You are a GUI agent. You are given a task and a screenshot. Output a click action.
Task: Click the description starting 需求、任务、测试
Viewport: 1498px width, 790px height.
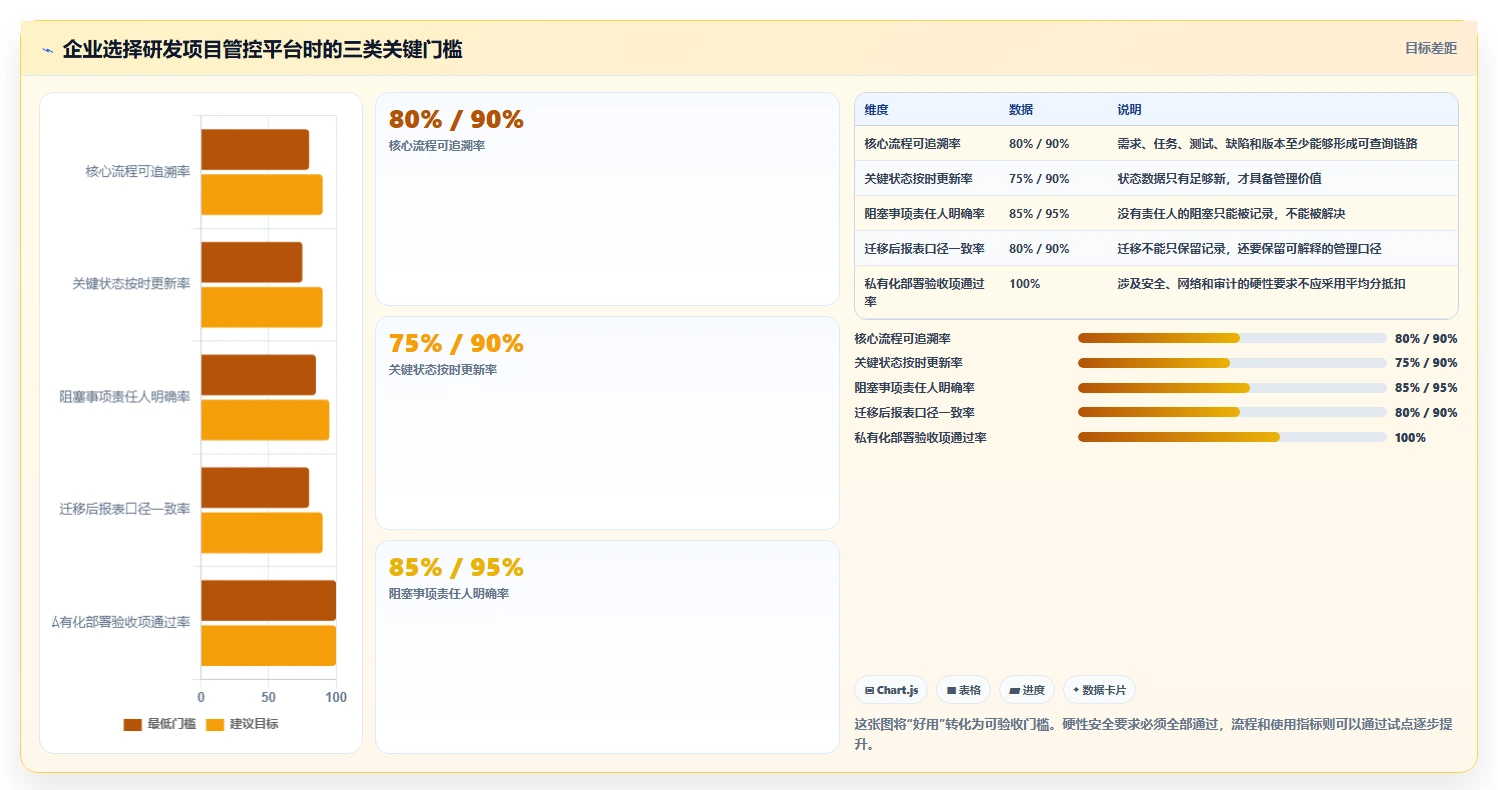tap(1267, 144)
